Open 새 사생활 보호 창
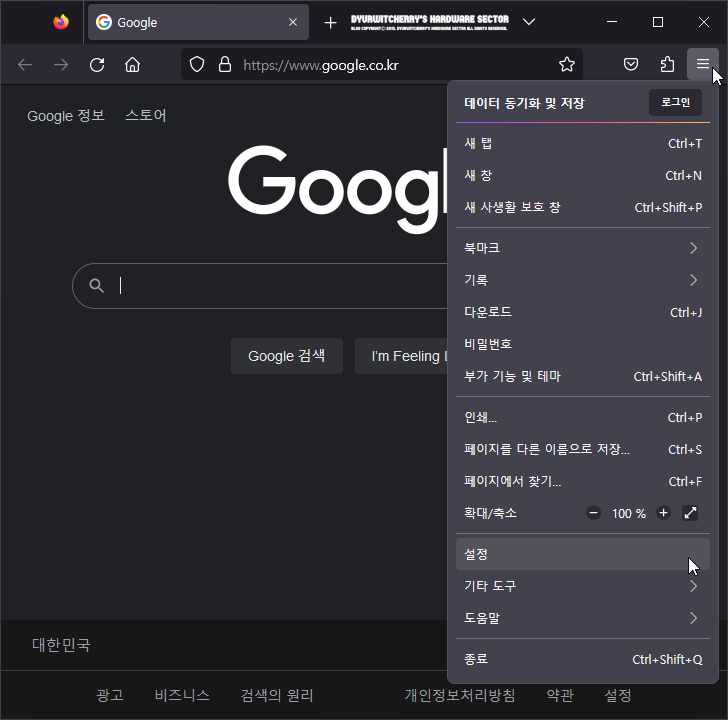The width and height of the screenshot is (728, 720). pyautogui.click(x=583, y=207)
